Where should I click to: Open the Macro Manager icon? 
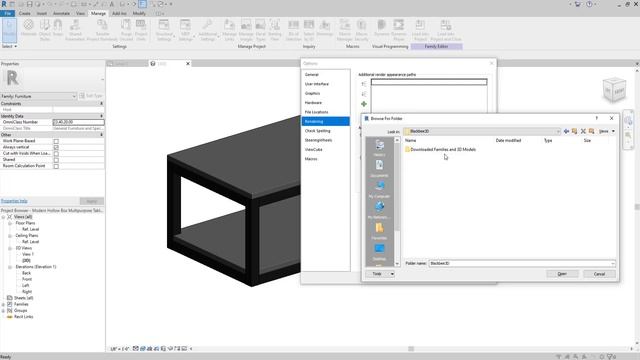pyautogui.click(x=344, y=29)
